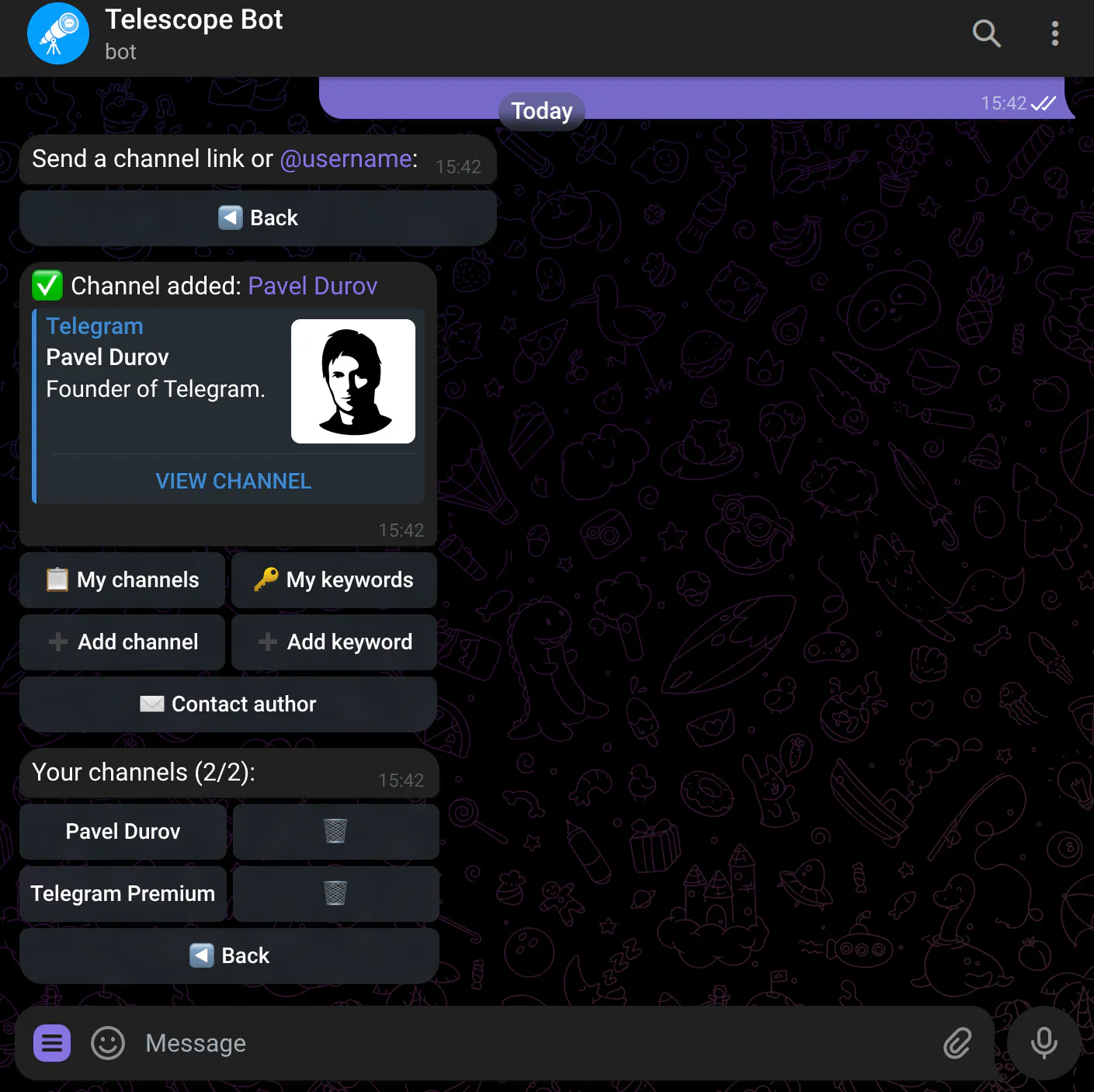Choose Add channel
Image resolution: width=1094 pixels, height=1092 pixels.
(x=123, y=642)
